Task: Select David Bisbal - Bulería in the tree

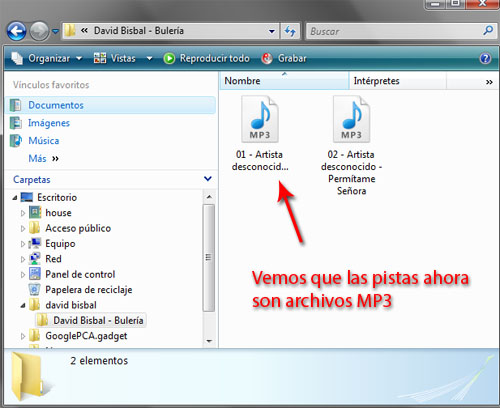Action: tap(98, 320)
